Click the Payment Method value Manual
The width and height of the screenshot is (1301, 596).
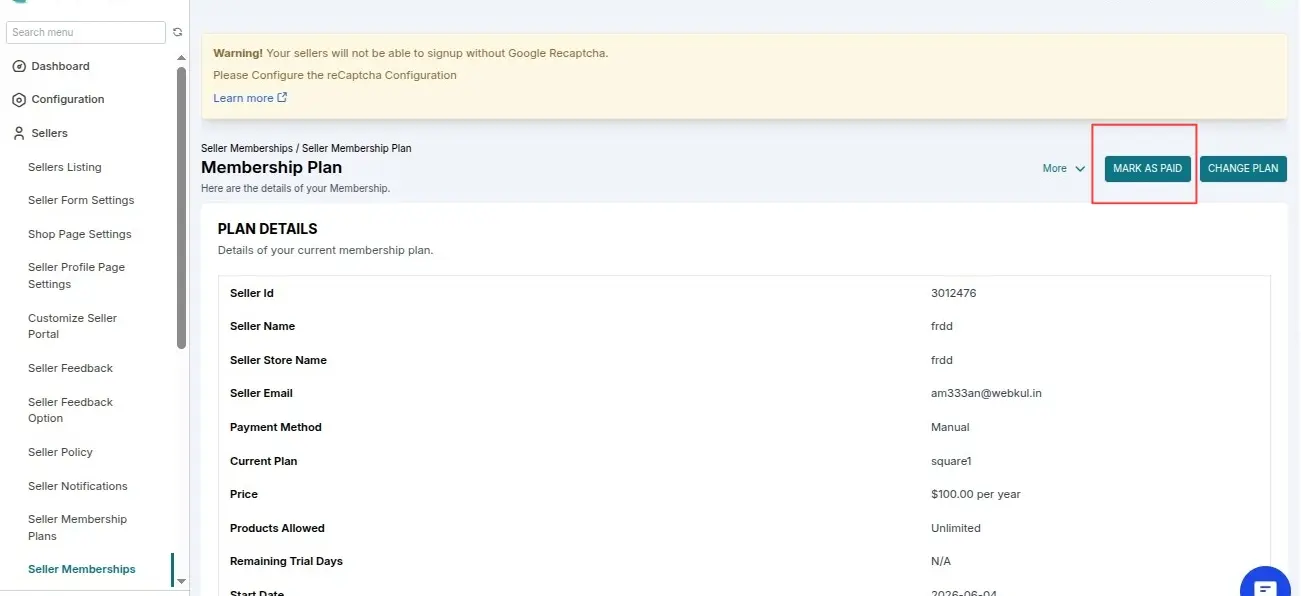click(x=950, y=427)
